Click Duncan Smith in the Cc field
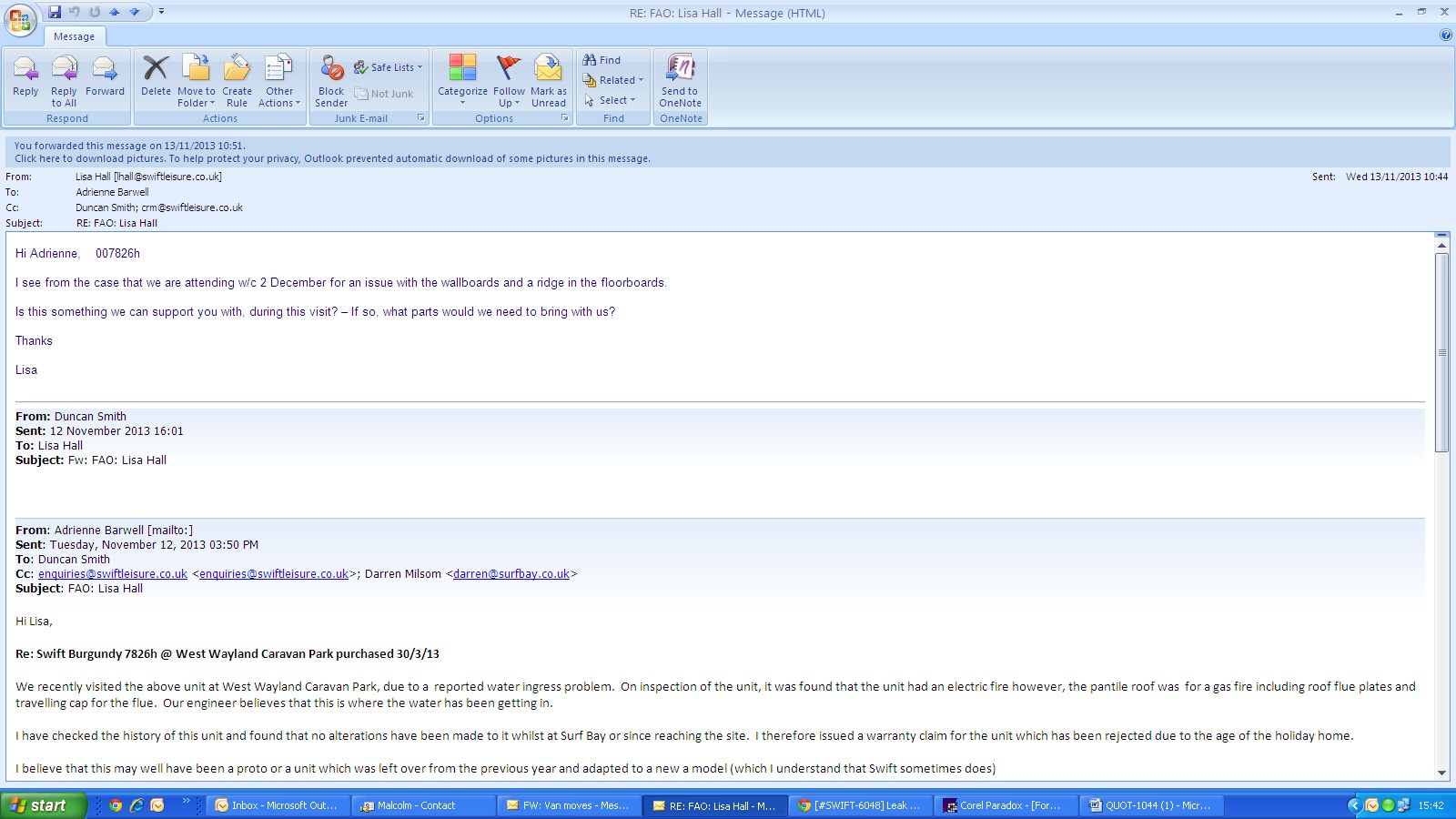The height and width of the screenshot is (819, 1456). pyautogui.click(x=106, y=207)
